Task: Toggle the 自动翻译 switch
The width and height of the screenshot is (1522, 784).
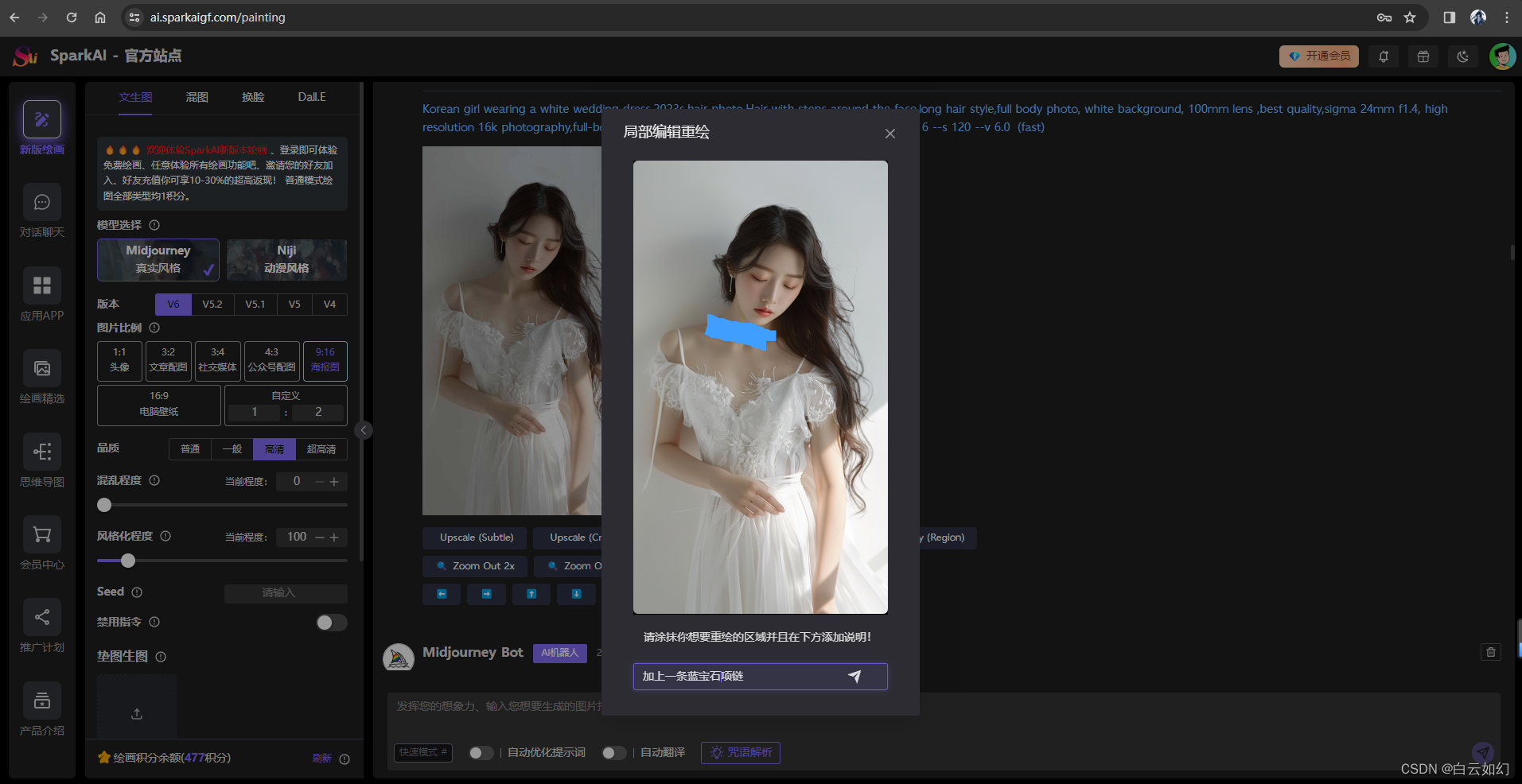Action: [x=613, y=753]
